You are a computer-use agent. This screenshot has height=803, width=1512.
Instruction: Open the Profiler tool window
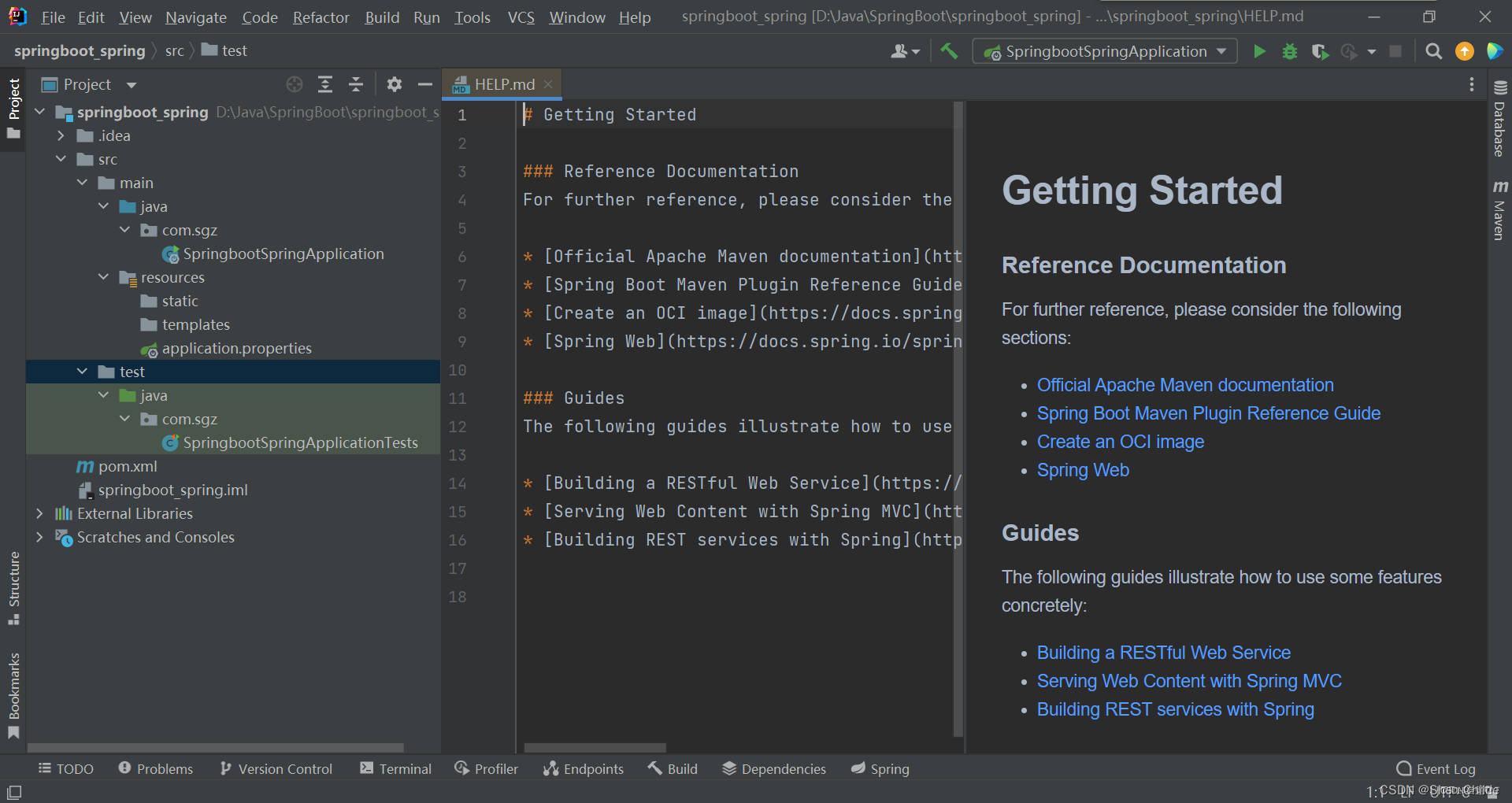[x=487, y=768]
